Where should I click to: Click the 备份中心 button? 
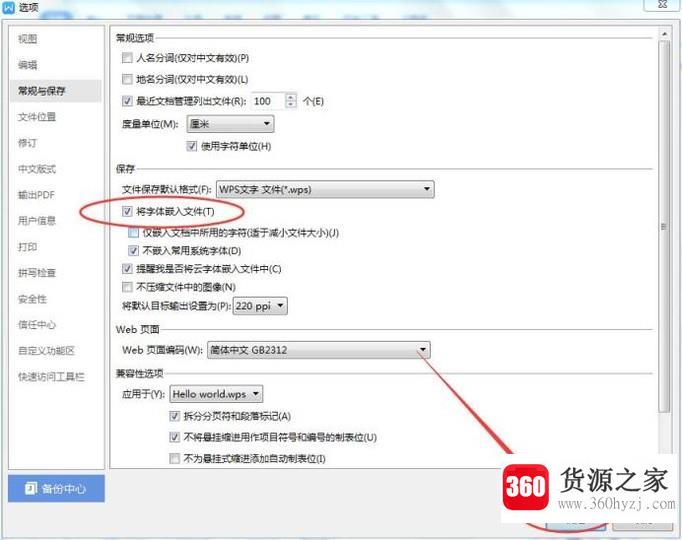point(56,488)
